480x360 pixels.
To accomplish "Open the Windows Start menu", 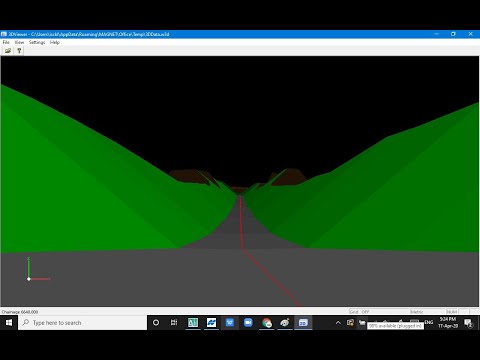I will (x=9, y=323).
